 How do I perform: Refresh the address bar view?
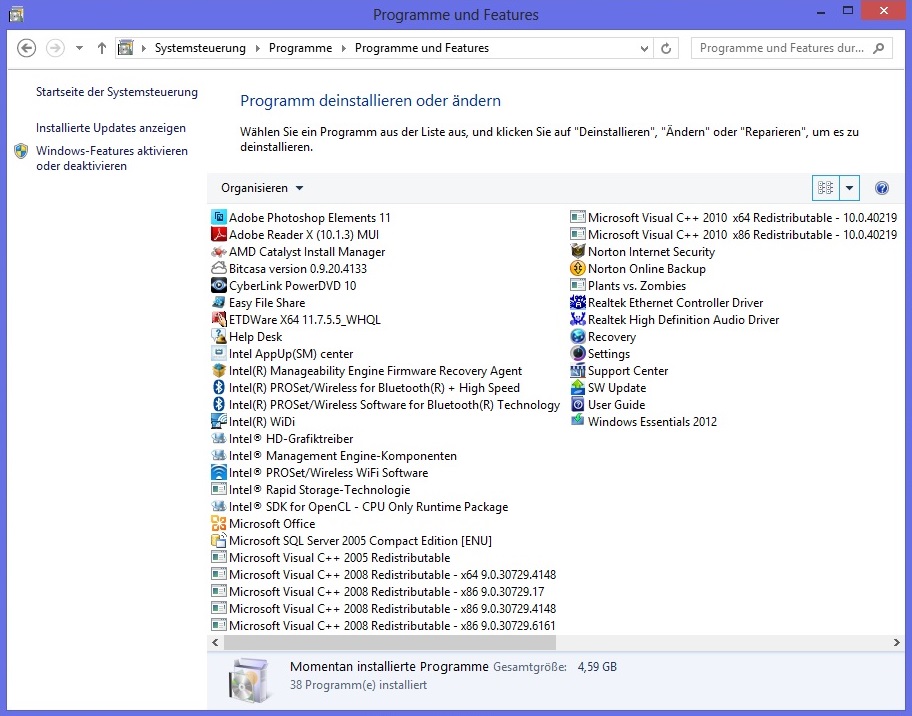666,48
